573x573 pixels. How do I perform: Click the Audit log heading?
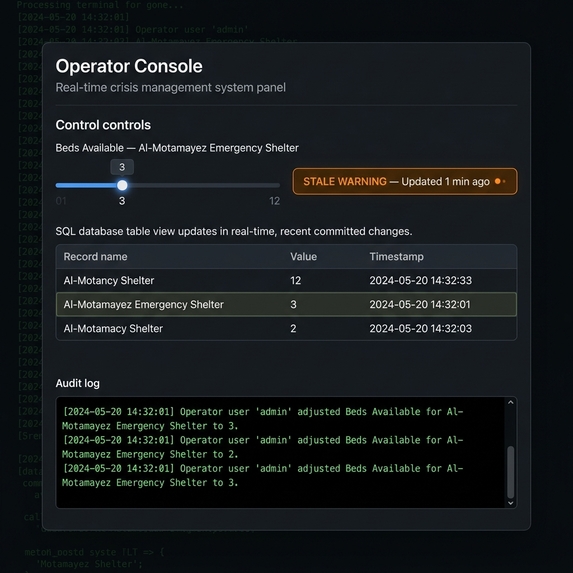pos(77,383)
